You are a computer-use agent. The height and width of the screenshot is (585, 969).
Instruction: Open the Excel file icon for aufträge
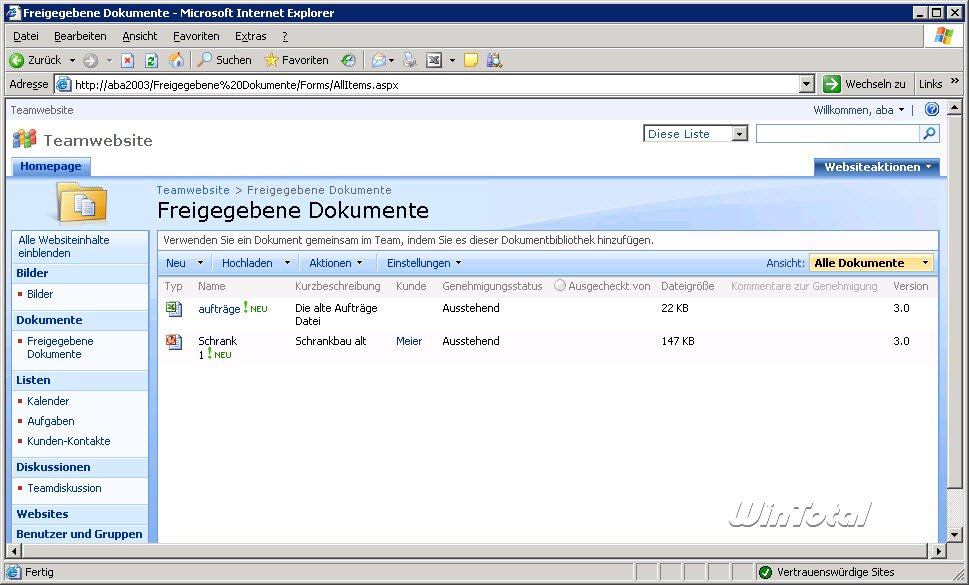click(174, 309)
